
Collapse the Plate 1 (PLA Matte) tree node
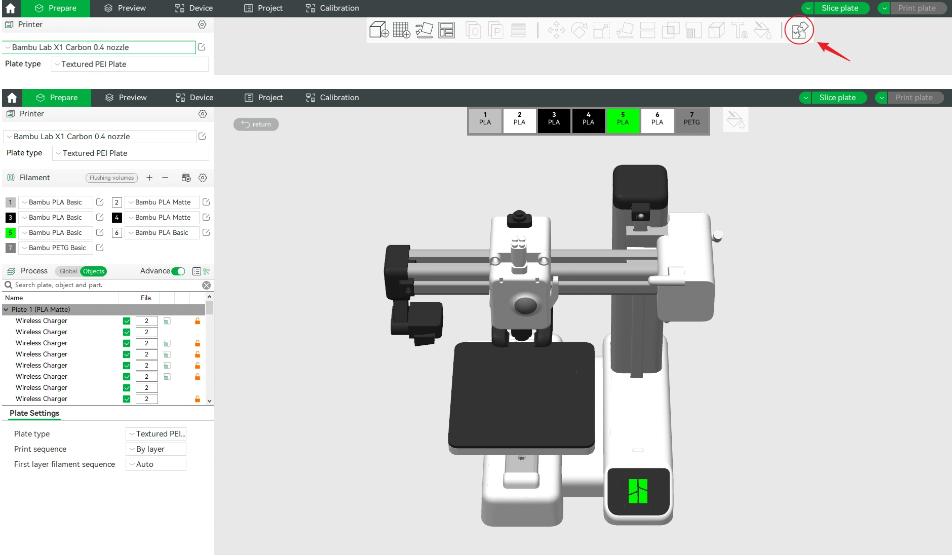(6, 309)
